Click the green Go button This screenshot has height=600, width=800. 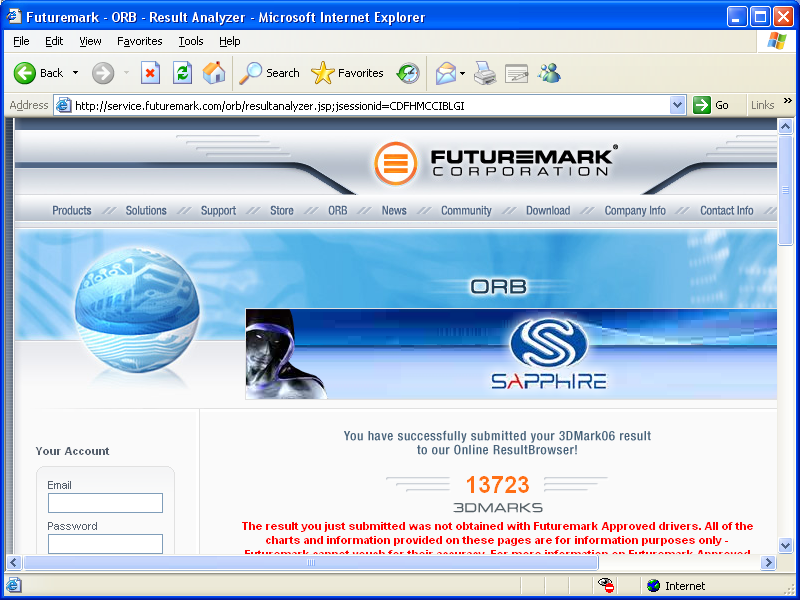click(x=711, y=105)
